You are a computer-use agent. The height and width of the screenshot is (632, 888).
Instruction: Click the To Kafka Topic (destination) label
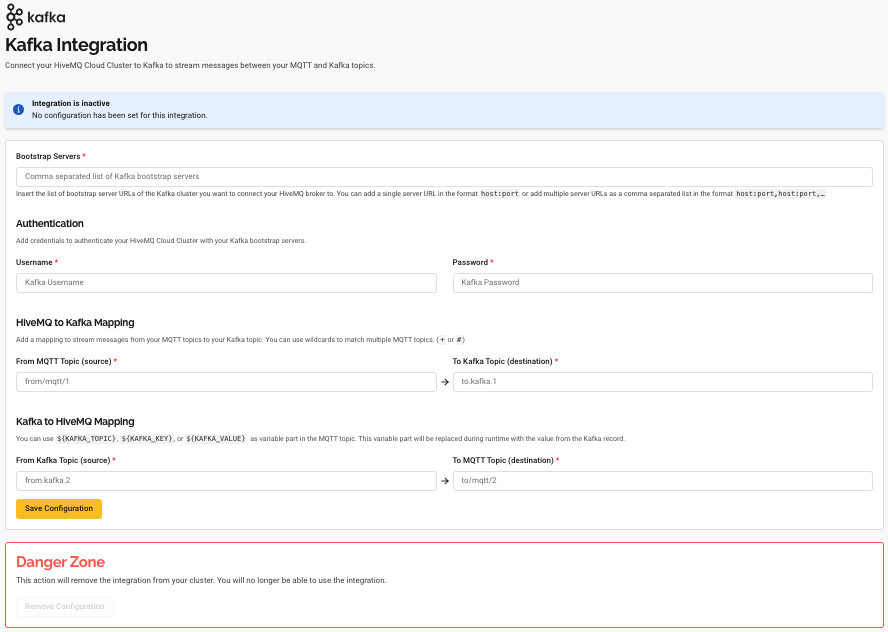(502, 361)
